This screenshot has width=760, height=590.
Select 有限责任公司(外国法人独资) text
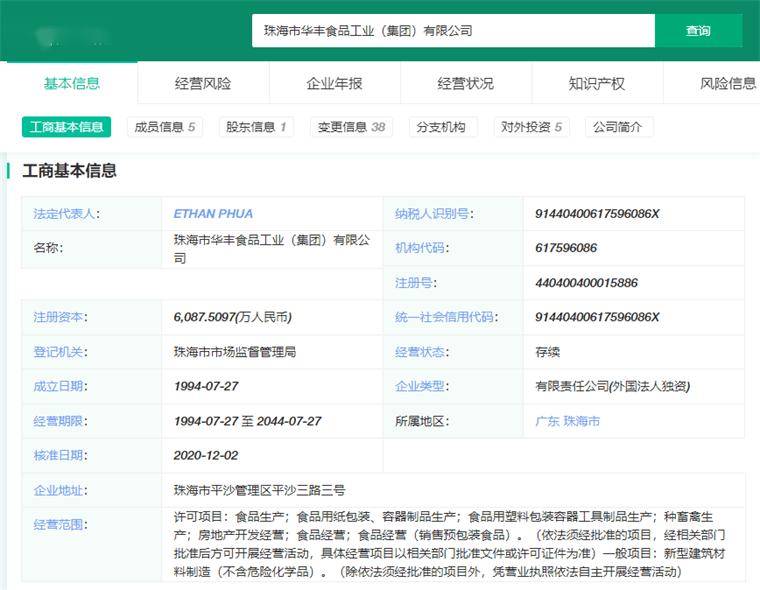[613, 386]
